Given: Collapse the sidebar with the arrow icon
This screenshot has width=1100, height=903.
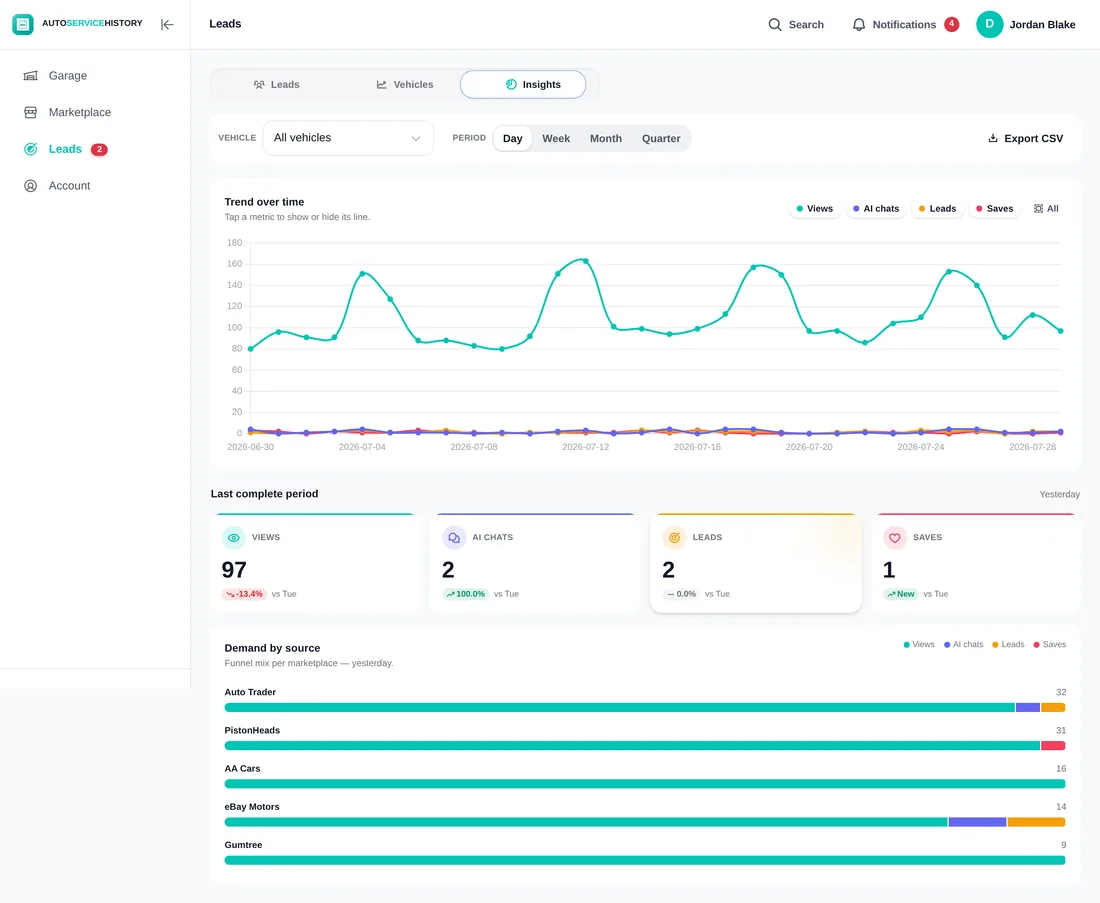Looking at the screenshot, I should 167,25.
